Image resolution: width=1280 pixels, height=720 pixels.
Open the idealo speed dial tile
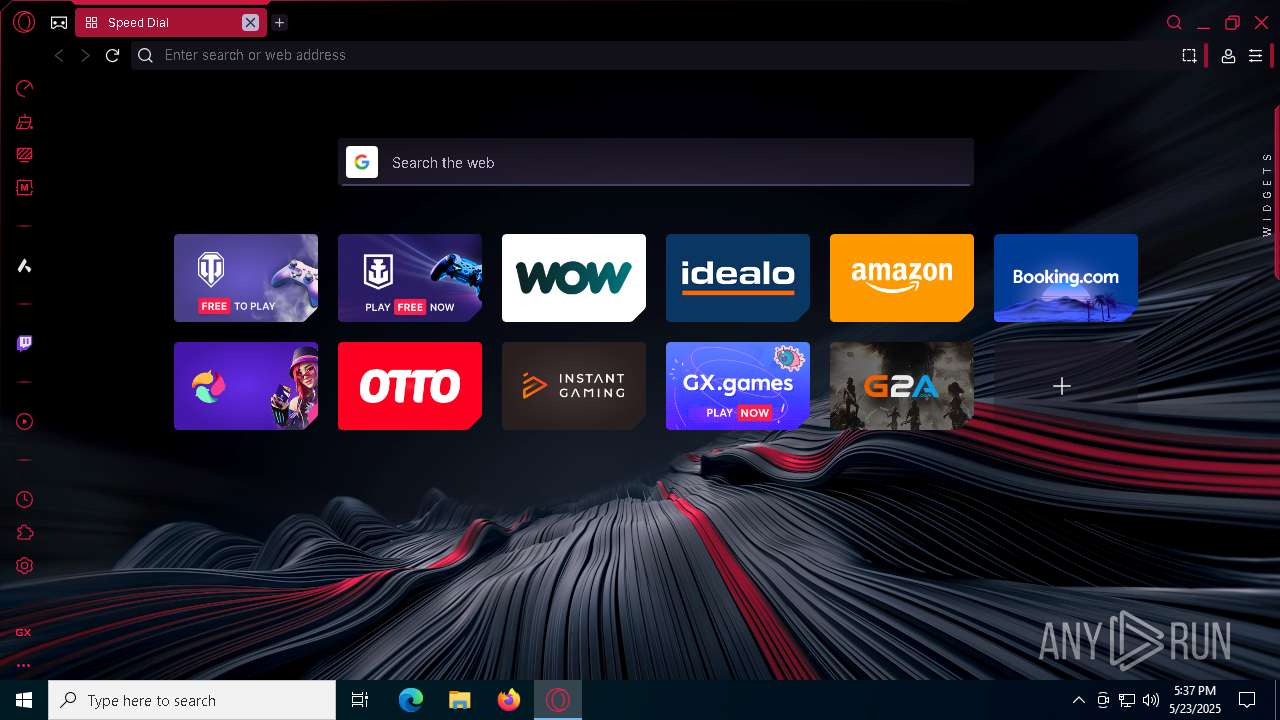point(738,278)
